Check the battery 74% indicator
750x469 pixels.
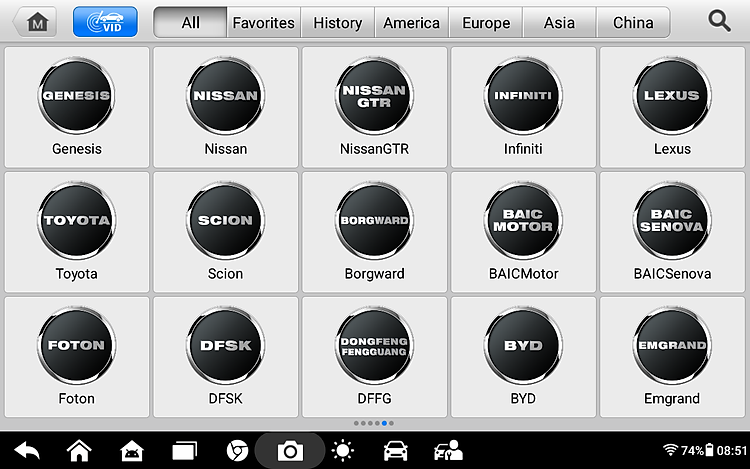[x=697, y=450]
